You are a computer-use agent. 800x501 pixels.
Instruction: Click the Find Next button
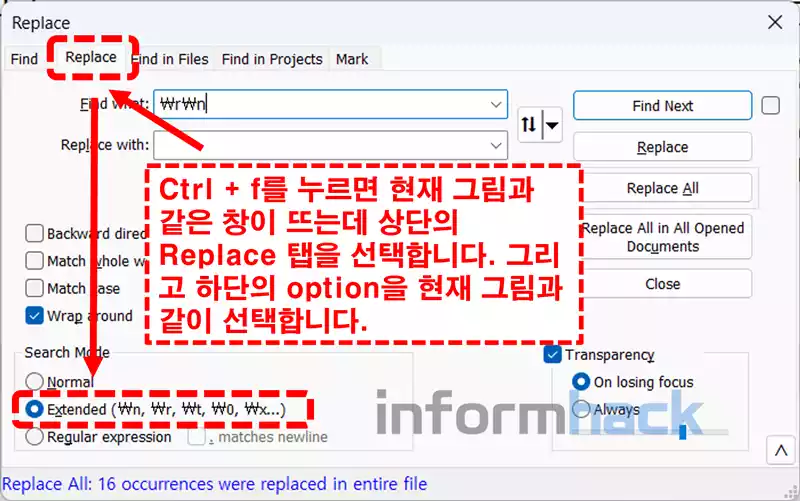pyautogui.click(x=662, y=106)
